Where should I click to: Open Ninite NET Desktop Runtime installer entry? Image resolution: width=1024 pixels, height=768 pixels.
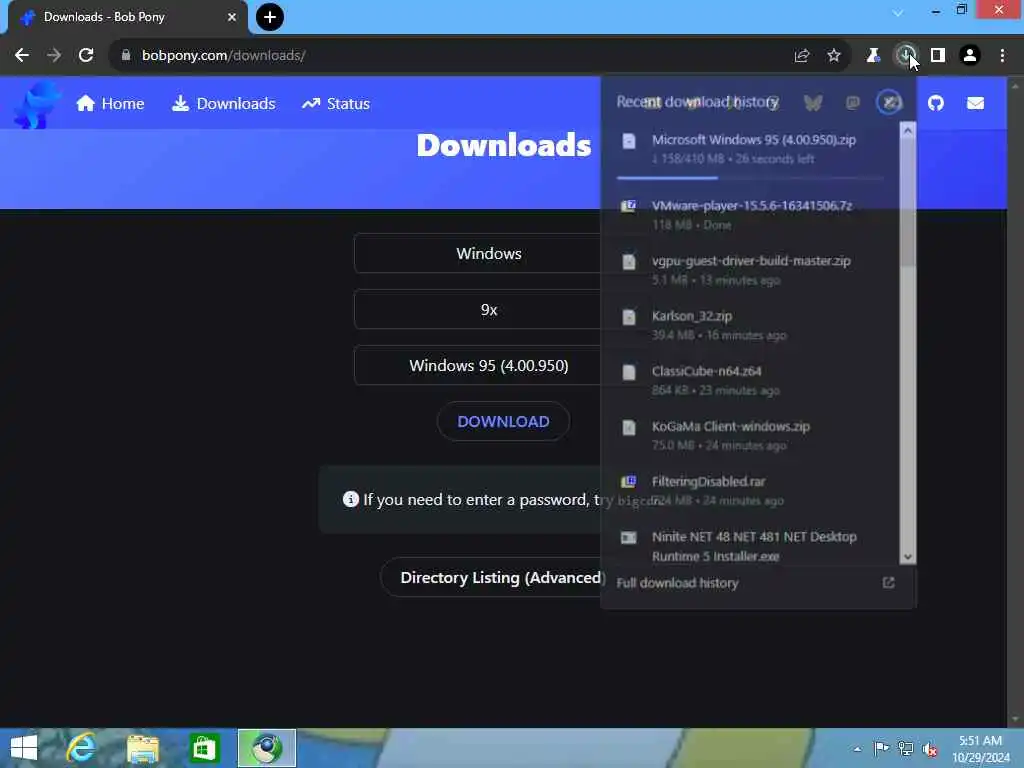click(751, 546)
